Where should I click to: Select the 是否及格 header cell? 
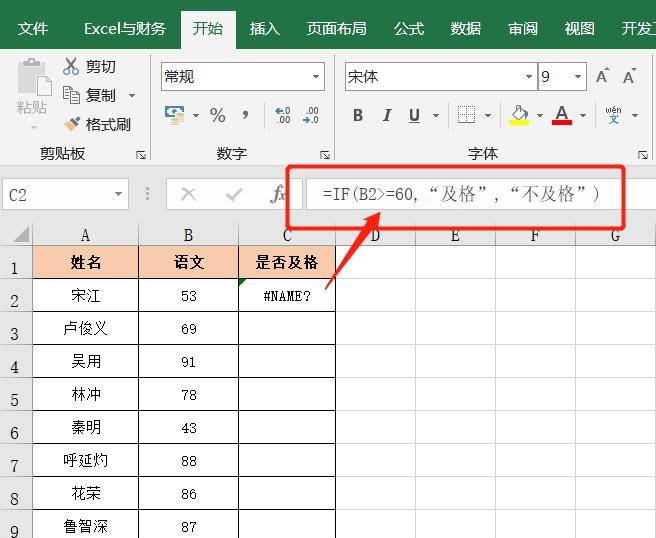pos(287,262)
